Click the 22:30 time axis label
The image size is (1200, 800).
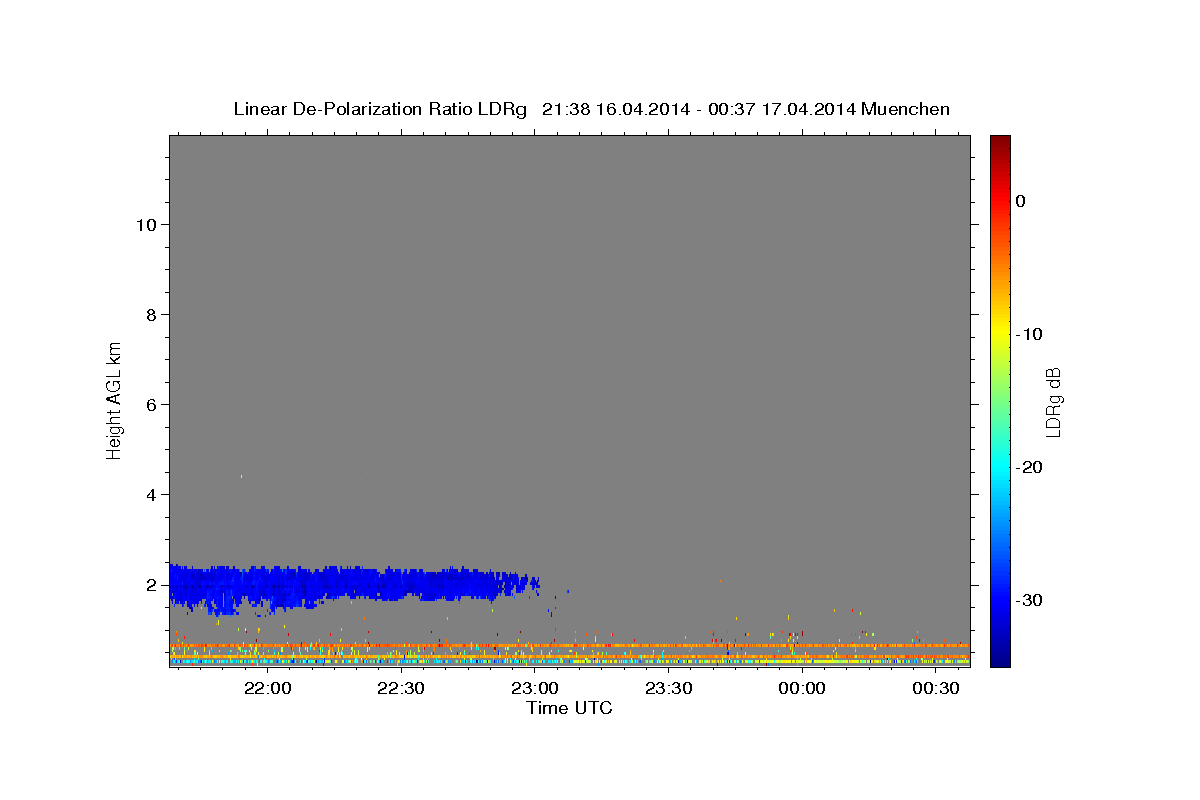[x=401, y=688]
